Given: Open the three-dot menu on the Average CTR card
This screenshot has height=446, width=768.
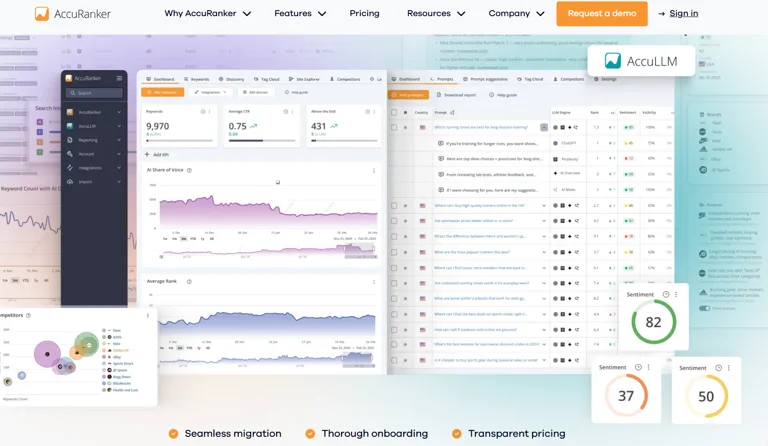Looking at the screenshot, I should (x=292, y=112).
